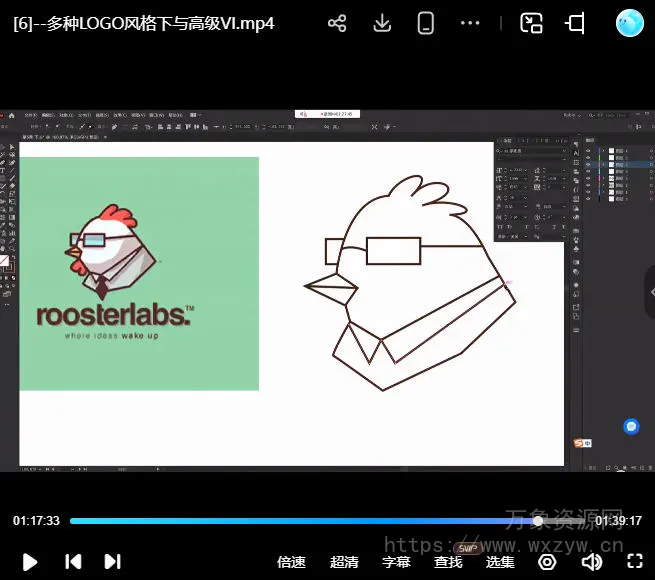Click the progress bar playhead knob
This screenshot has width=655, height=580.
click(x=538, y=521)
